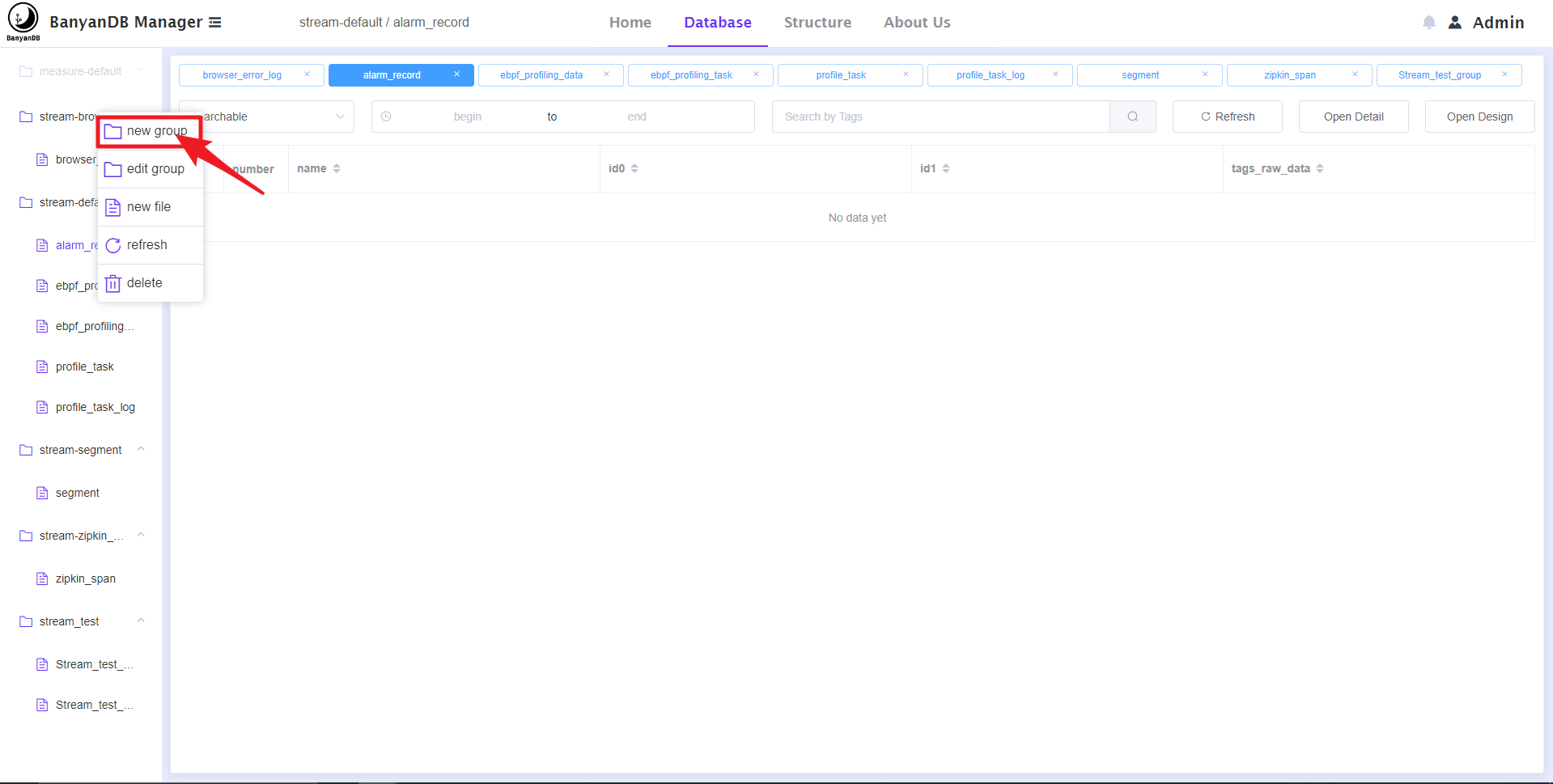This screenshot has height=784, width=1553.
Task: Click the Admin username label
Action: click(x=1498, y=23)
